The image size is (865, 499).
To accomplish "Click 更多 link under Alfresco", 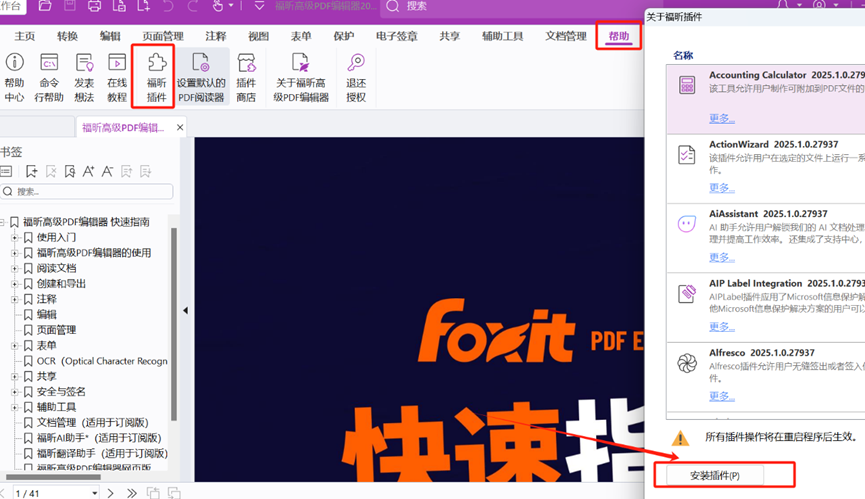I will coord(722,396).
